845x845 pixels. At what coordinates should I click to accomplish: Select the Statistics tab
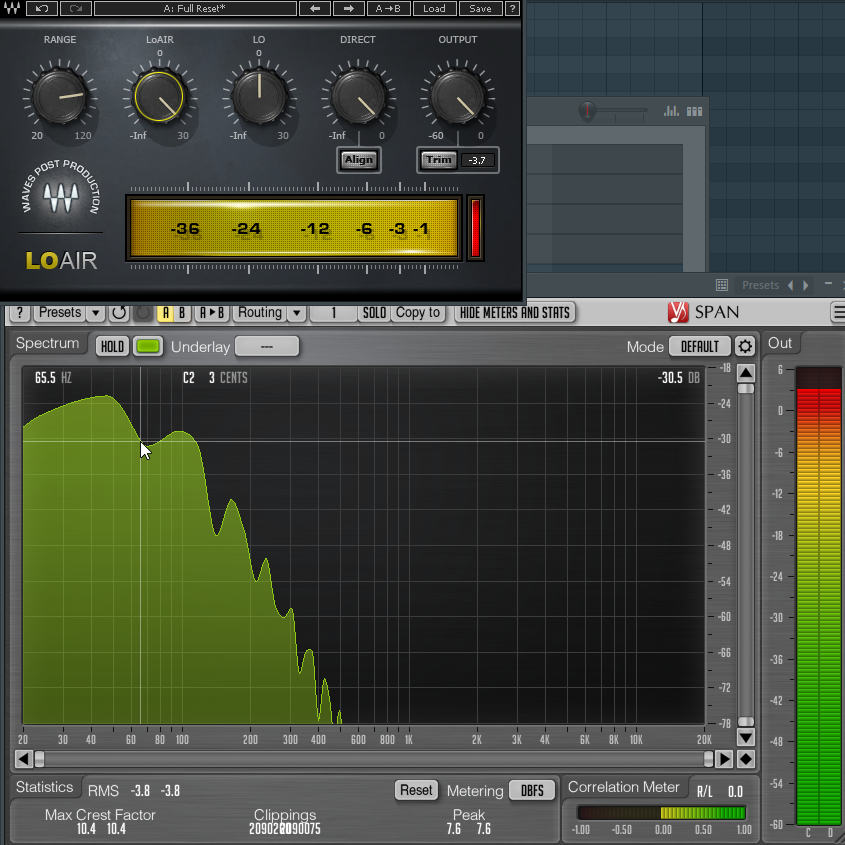coord(45,787)
